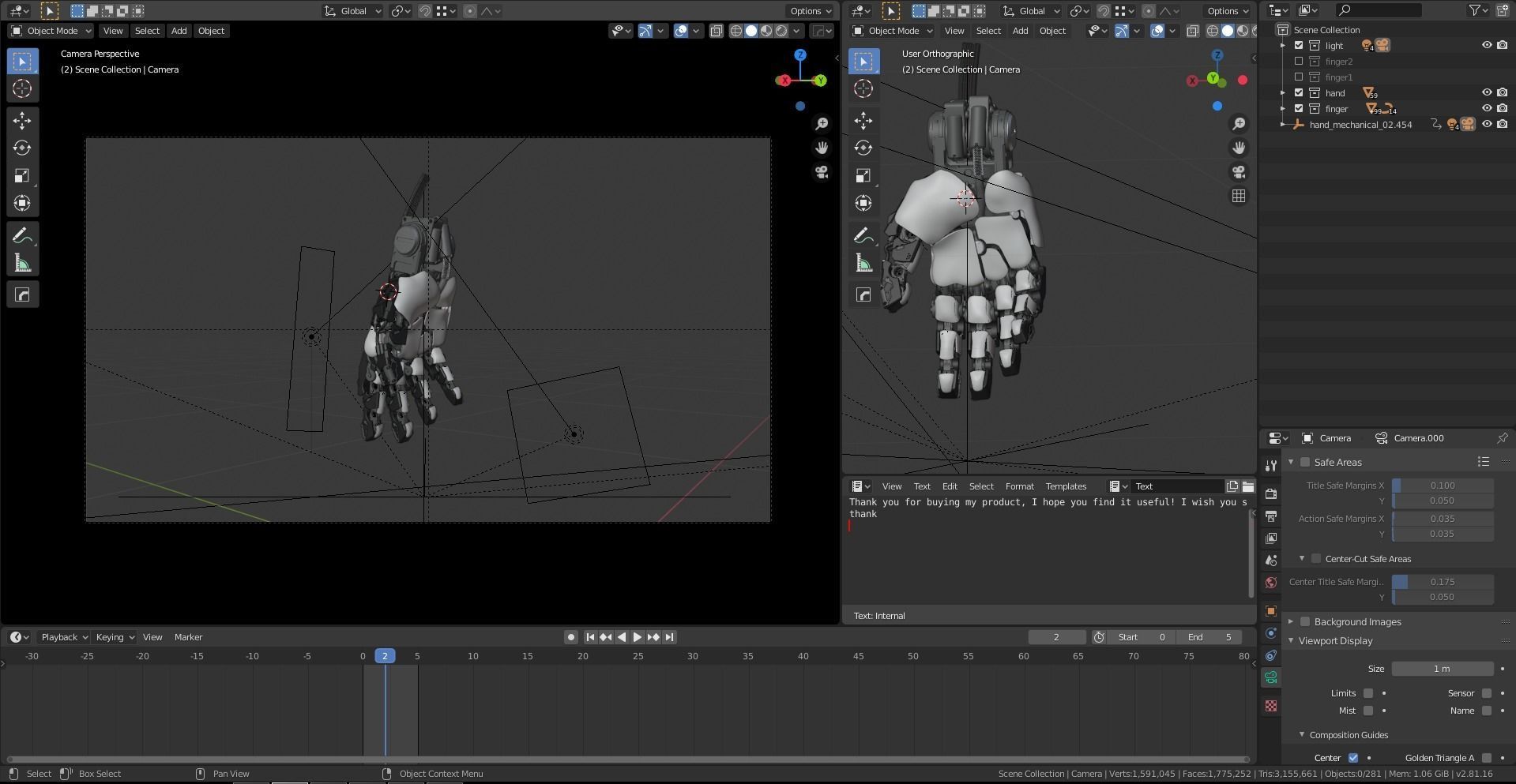Open Physics properties tab
Viewport: 1516px width, 784px height.
tap(1270, 633)
